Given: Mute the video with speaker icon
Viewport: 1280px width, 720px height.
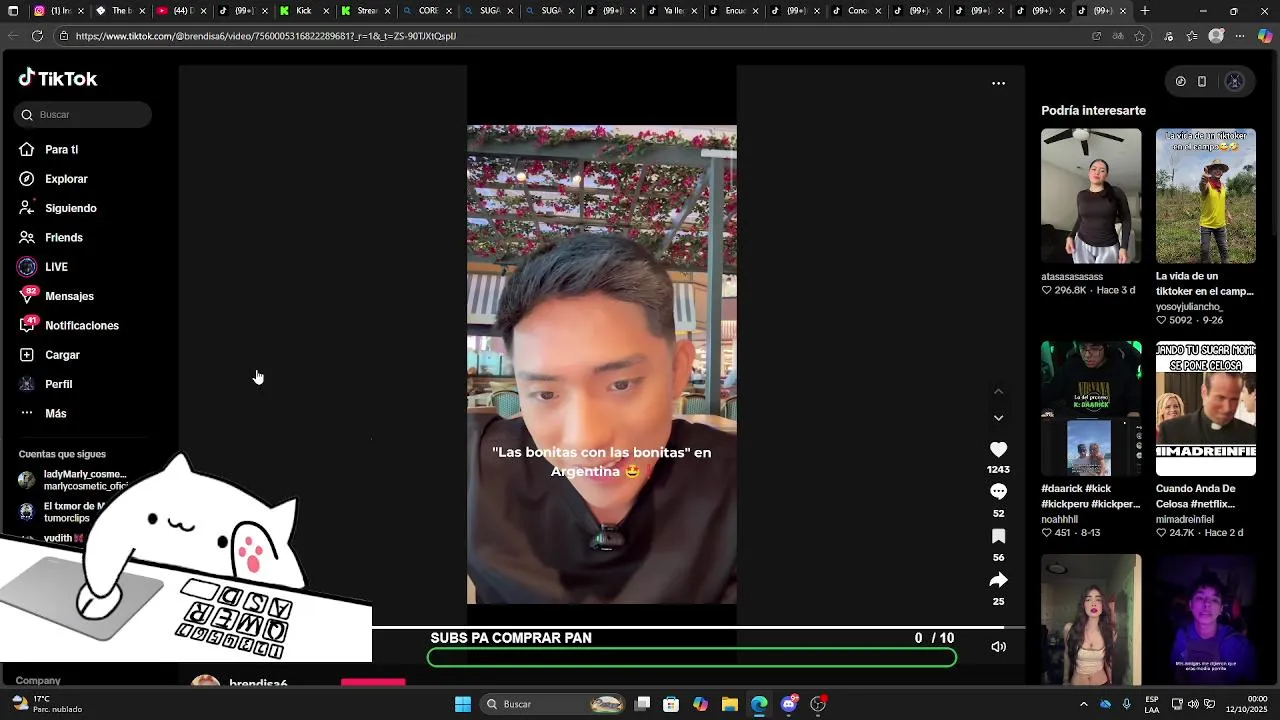Looking at the screenshot, I should 998,647.
